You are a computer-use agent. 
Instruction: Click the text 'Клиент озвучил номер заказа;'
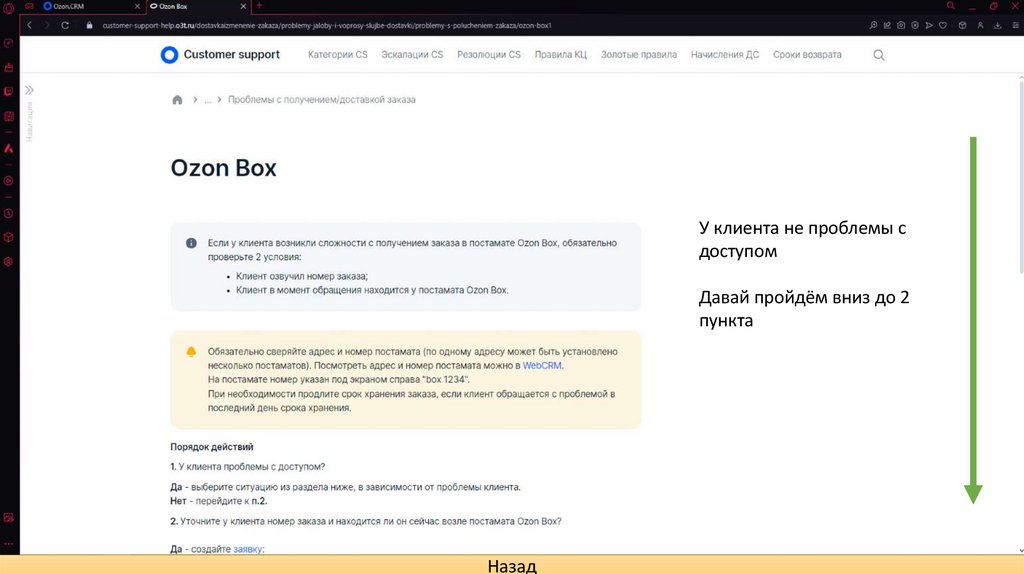(302, 276)
